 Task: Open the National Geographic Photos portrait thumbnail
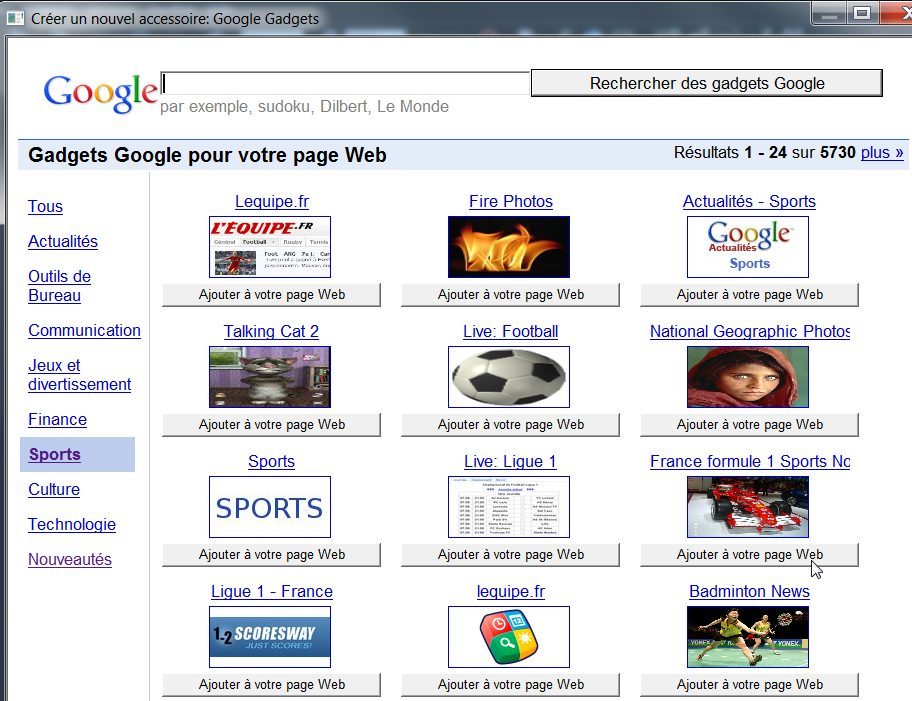[748, 376]
